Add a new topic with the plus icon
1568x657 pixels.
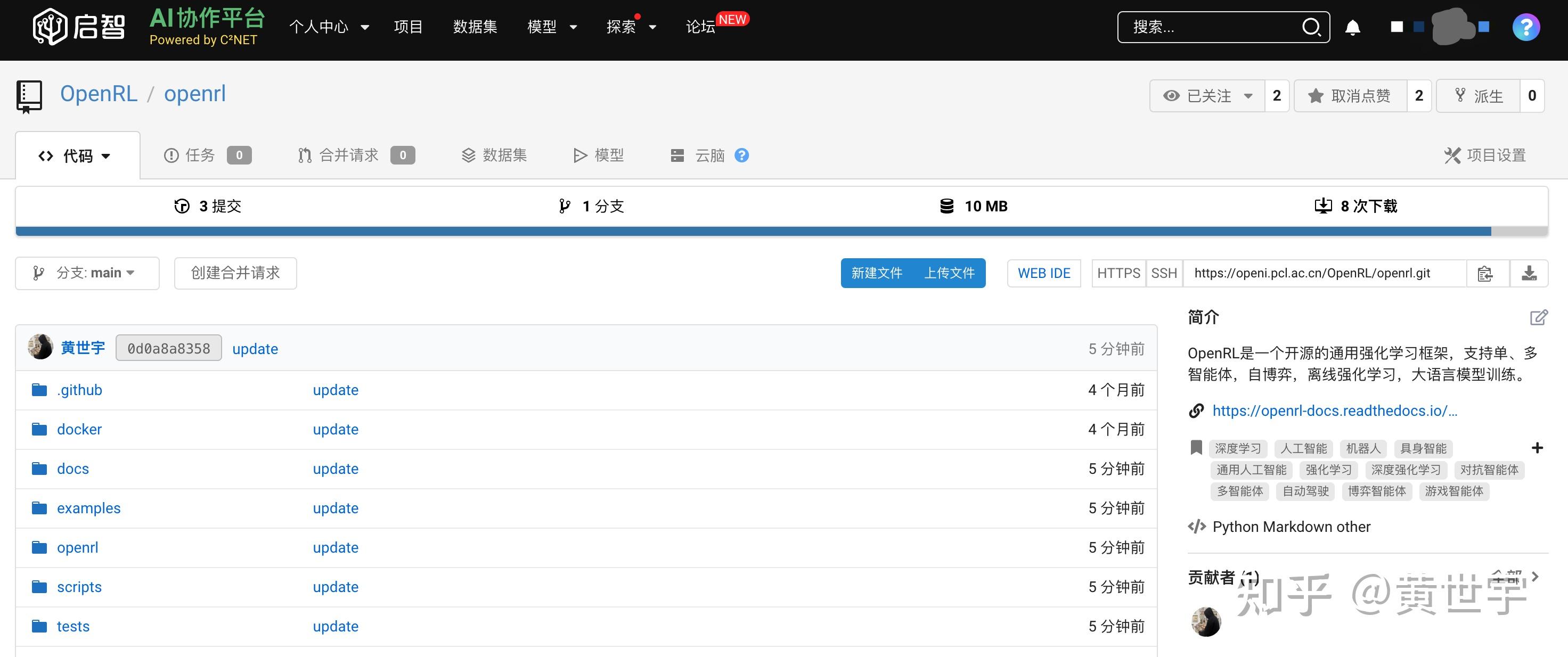[1538, 448]
